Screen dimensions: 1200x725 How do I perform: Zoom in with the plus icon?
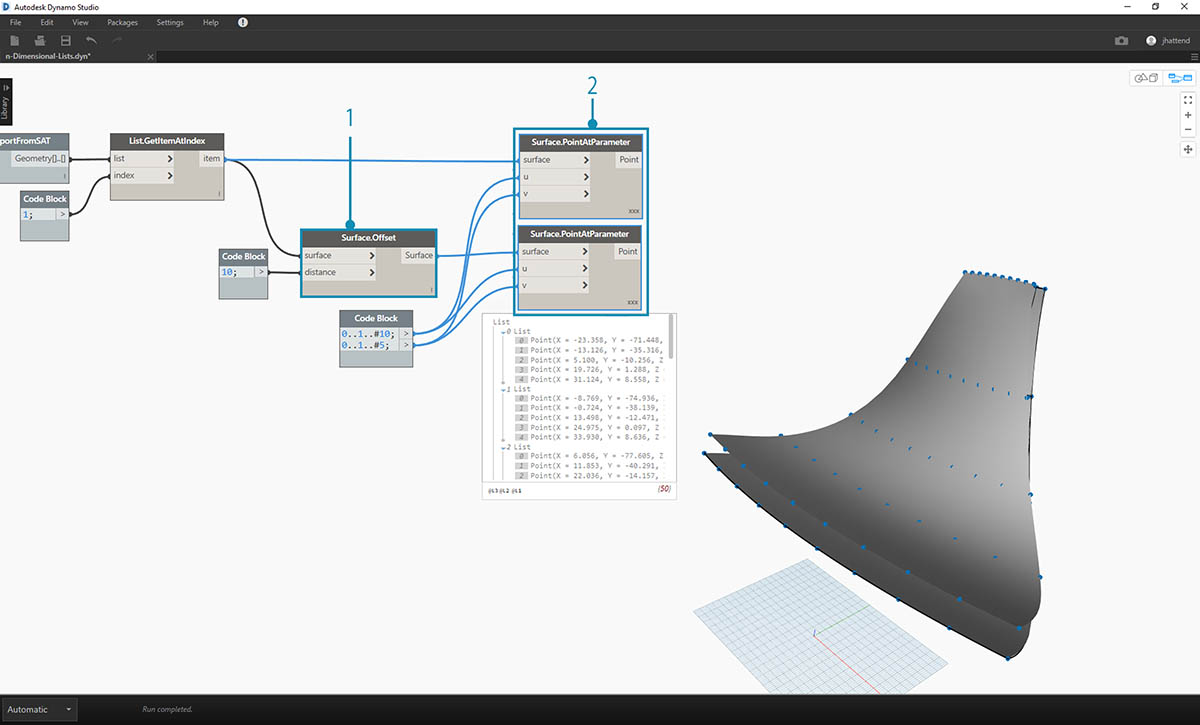point(1188,115)
